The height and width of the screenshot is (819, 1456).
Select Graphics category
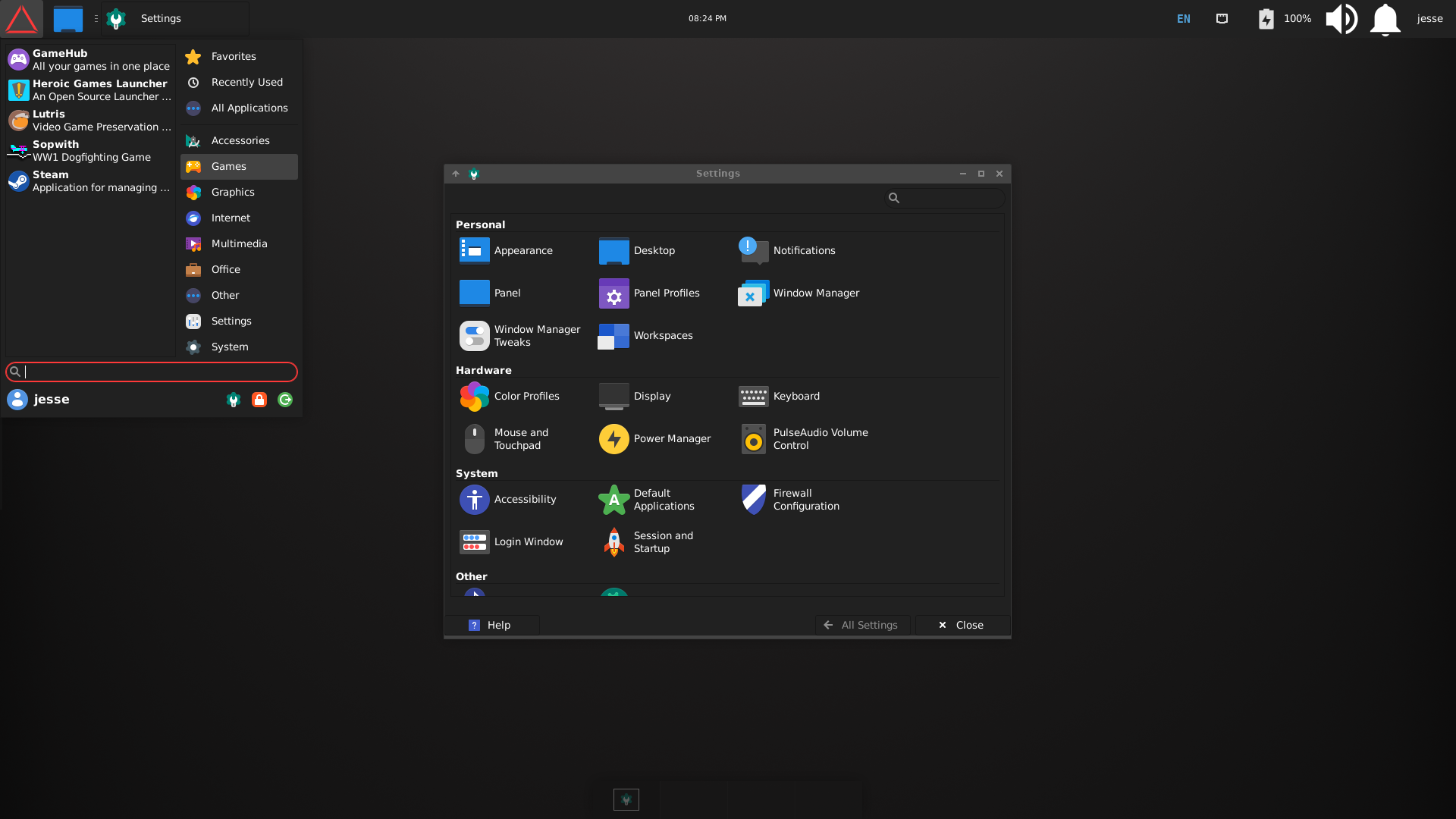pos(239,192)
